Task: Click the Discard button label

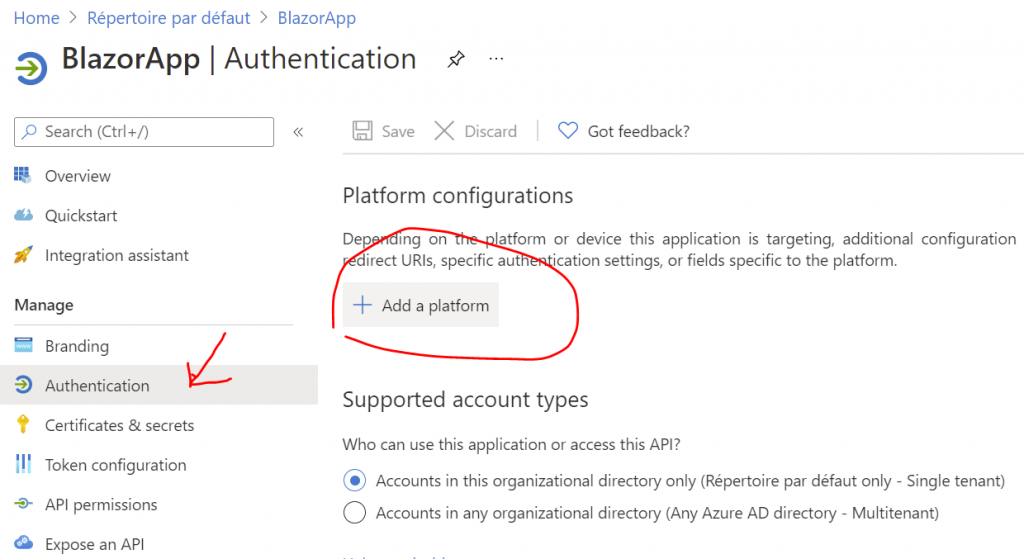Action: coord(490,131)
